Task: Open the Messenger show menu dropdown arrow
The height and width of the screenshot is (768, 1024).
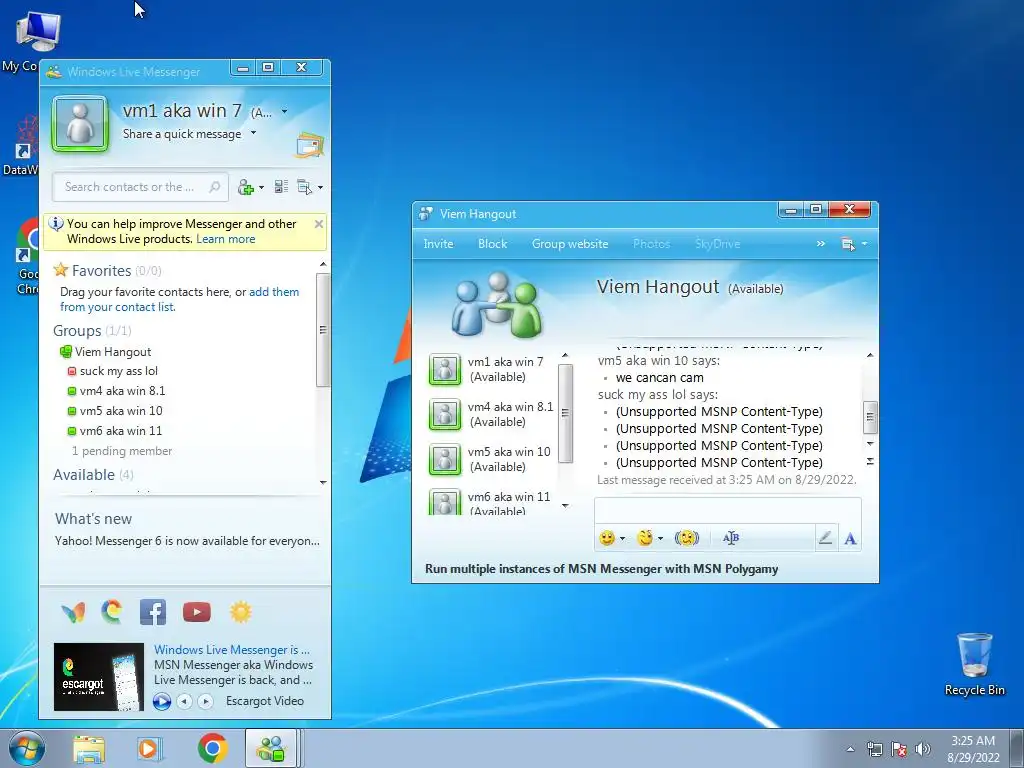Action: [320, 187]
